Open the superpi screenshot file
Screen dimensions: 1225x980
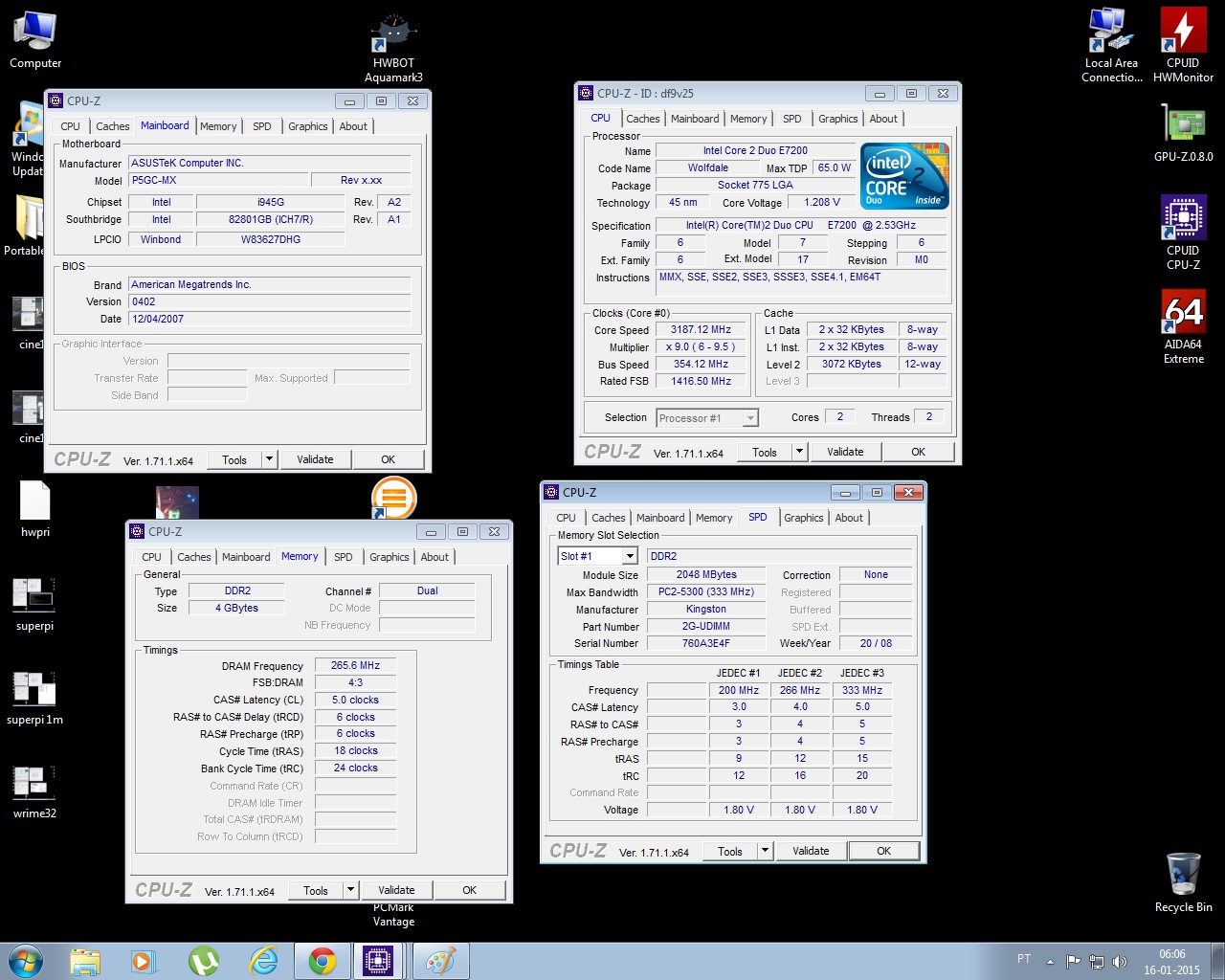(x=34, y=604)
